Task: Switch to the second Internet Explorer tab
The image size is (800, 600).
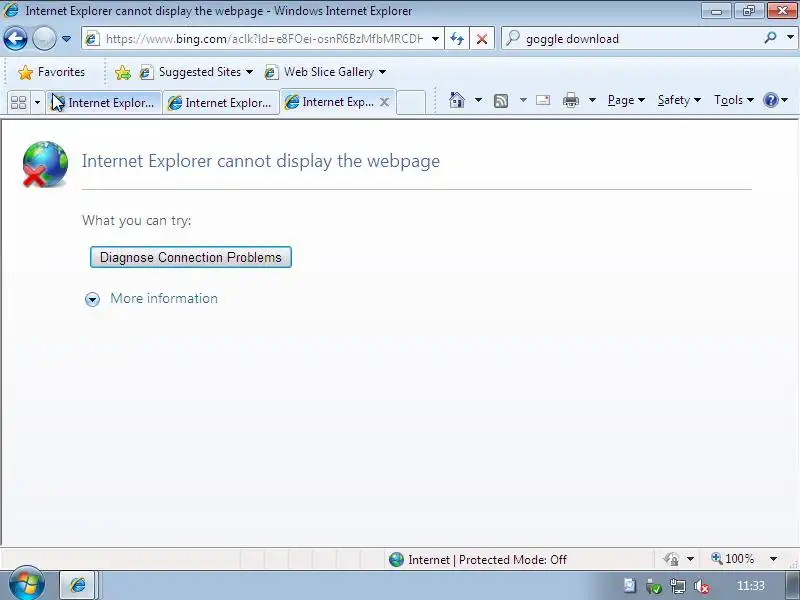Action: pos(220,103)
